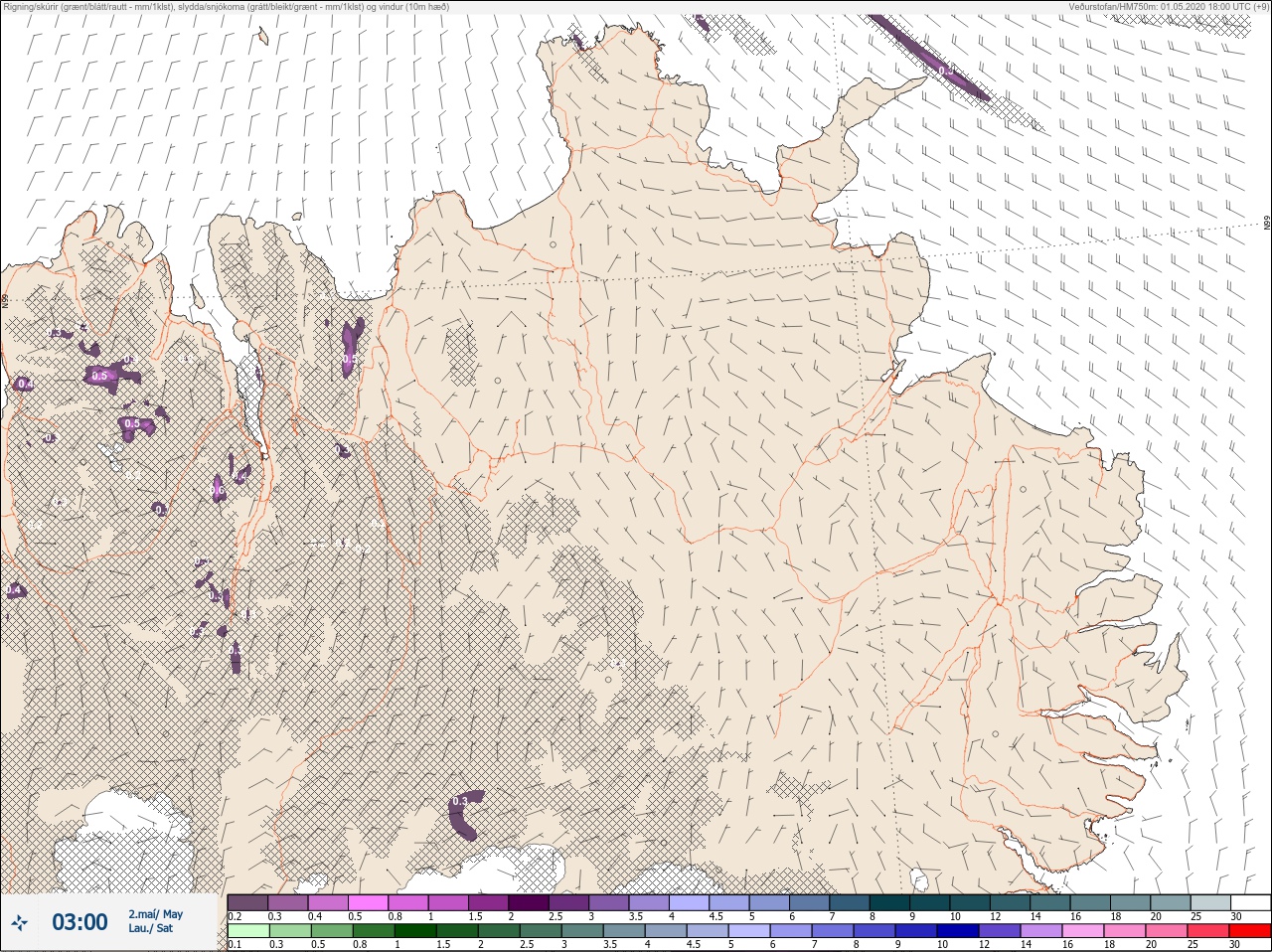Screen dimensions: 1272x952
Task: Select the 03:00 forecast time label
Action: pos(79,923)
